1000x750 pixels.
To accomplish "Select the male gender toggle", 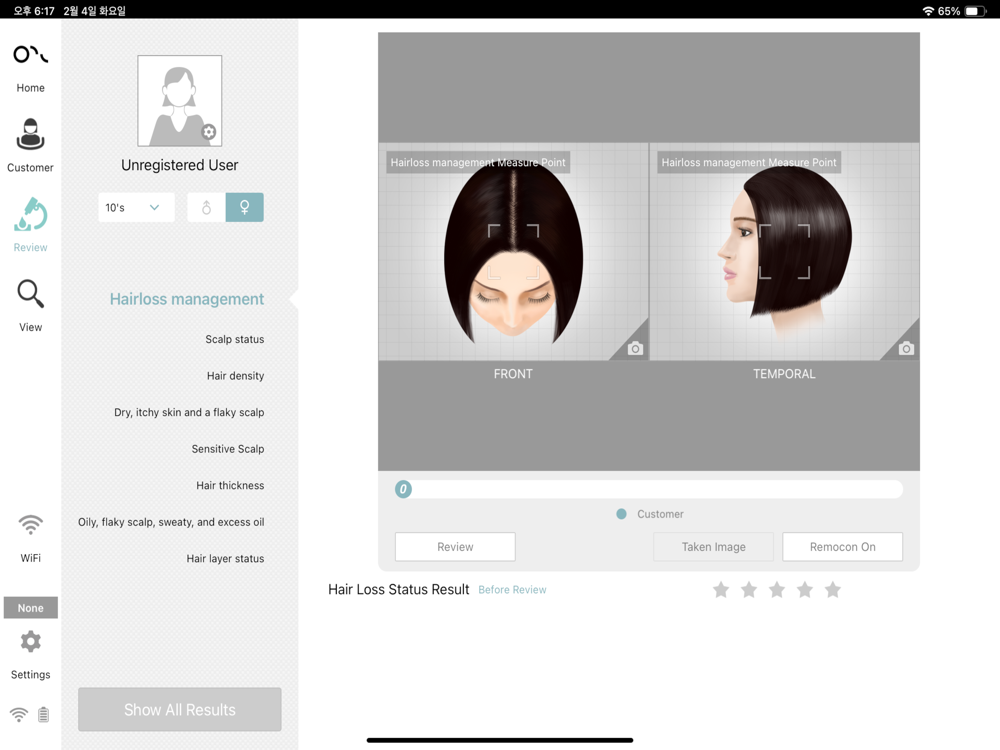I will 206,207.
